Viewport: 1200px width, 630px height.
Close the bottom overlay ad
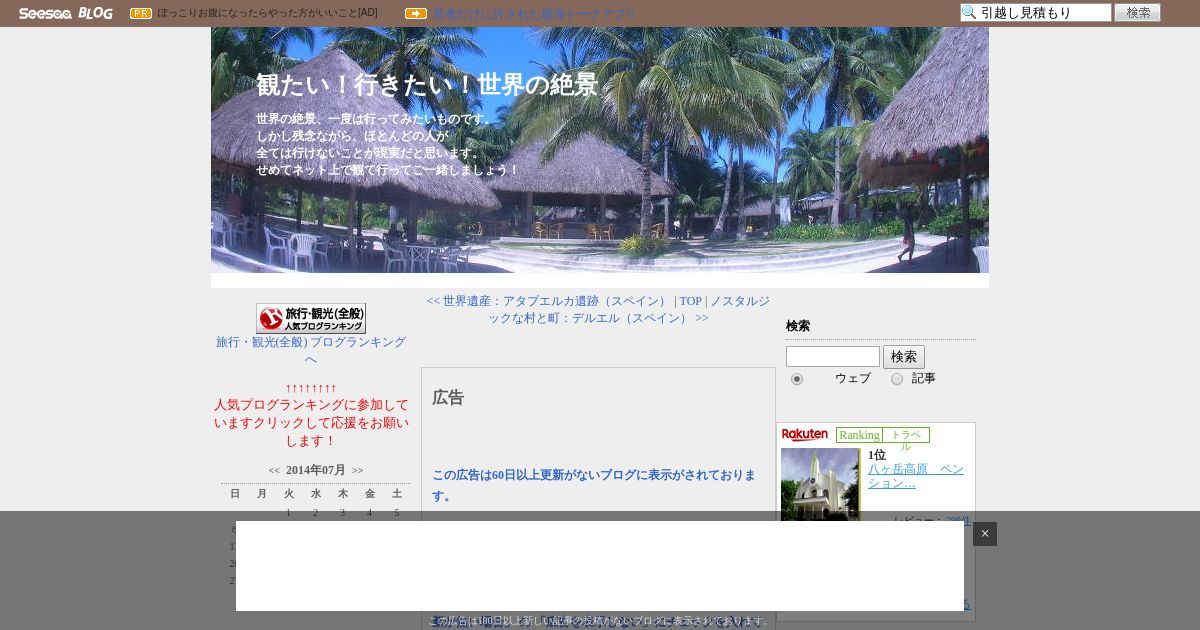[x=985, y=534]
